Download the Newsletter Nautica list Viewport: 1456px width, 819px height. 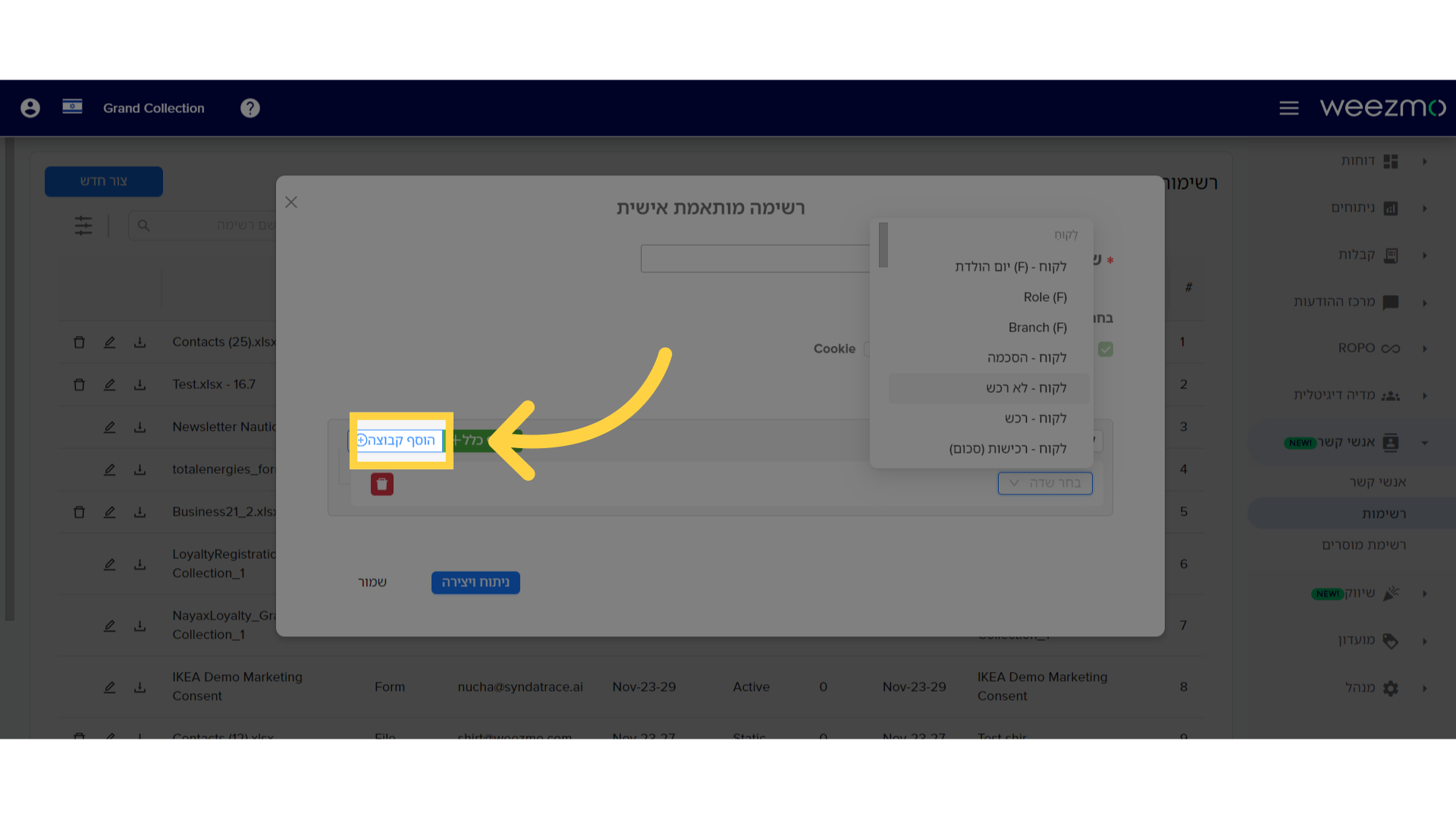(x=140, y=427)
